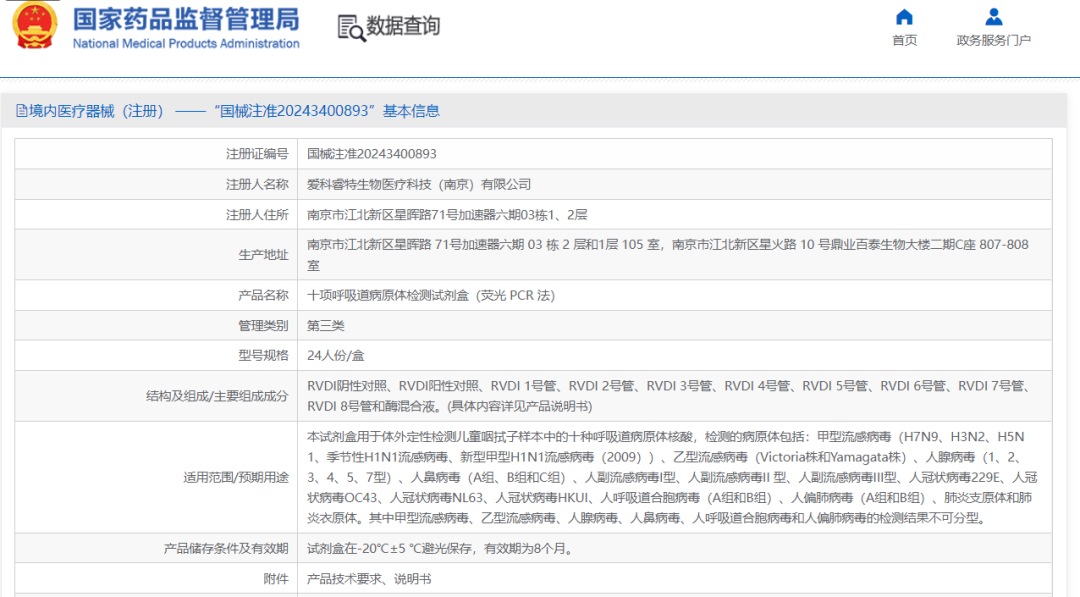Click the 数据查询 magnifier document icon
This screenshot has height=597, width=1080.
tap(351, 28)
